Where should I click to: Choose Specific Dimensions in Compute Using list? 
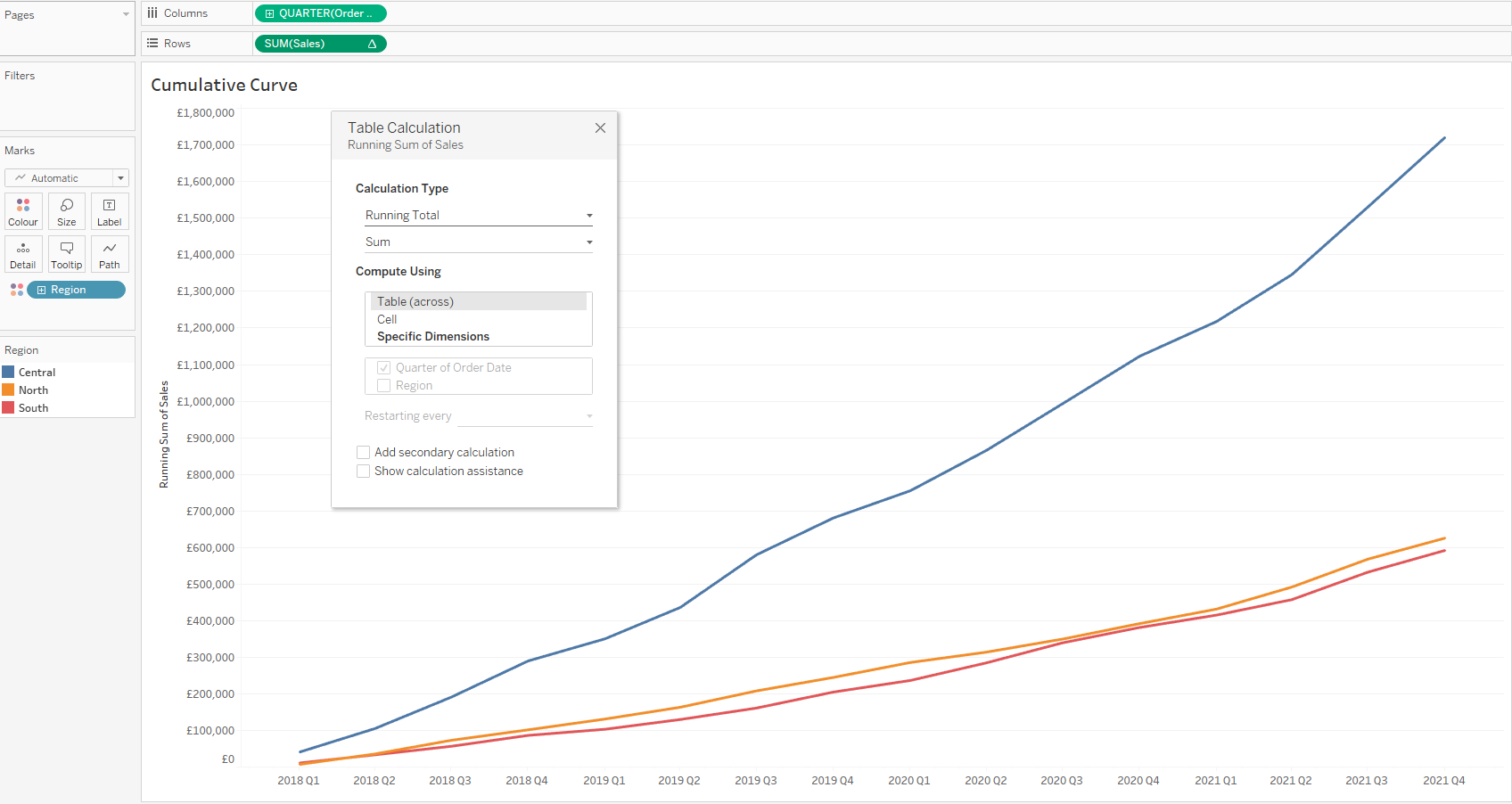[433, 337]
